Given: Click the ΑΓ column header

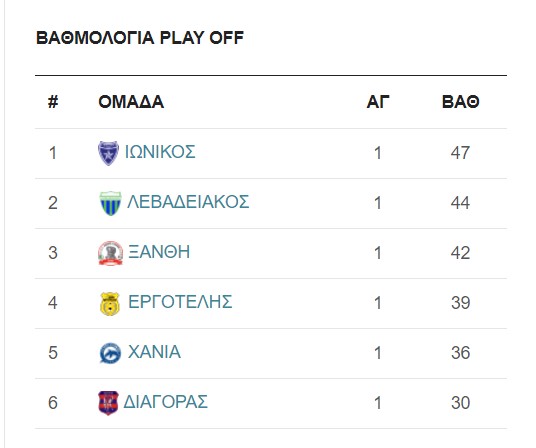Looking at the screenshot, I should [378, 102].
